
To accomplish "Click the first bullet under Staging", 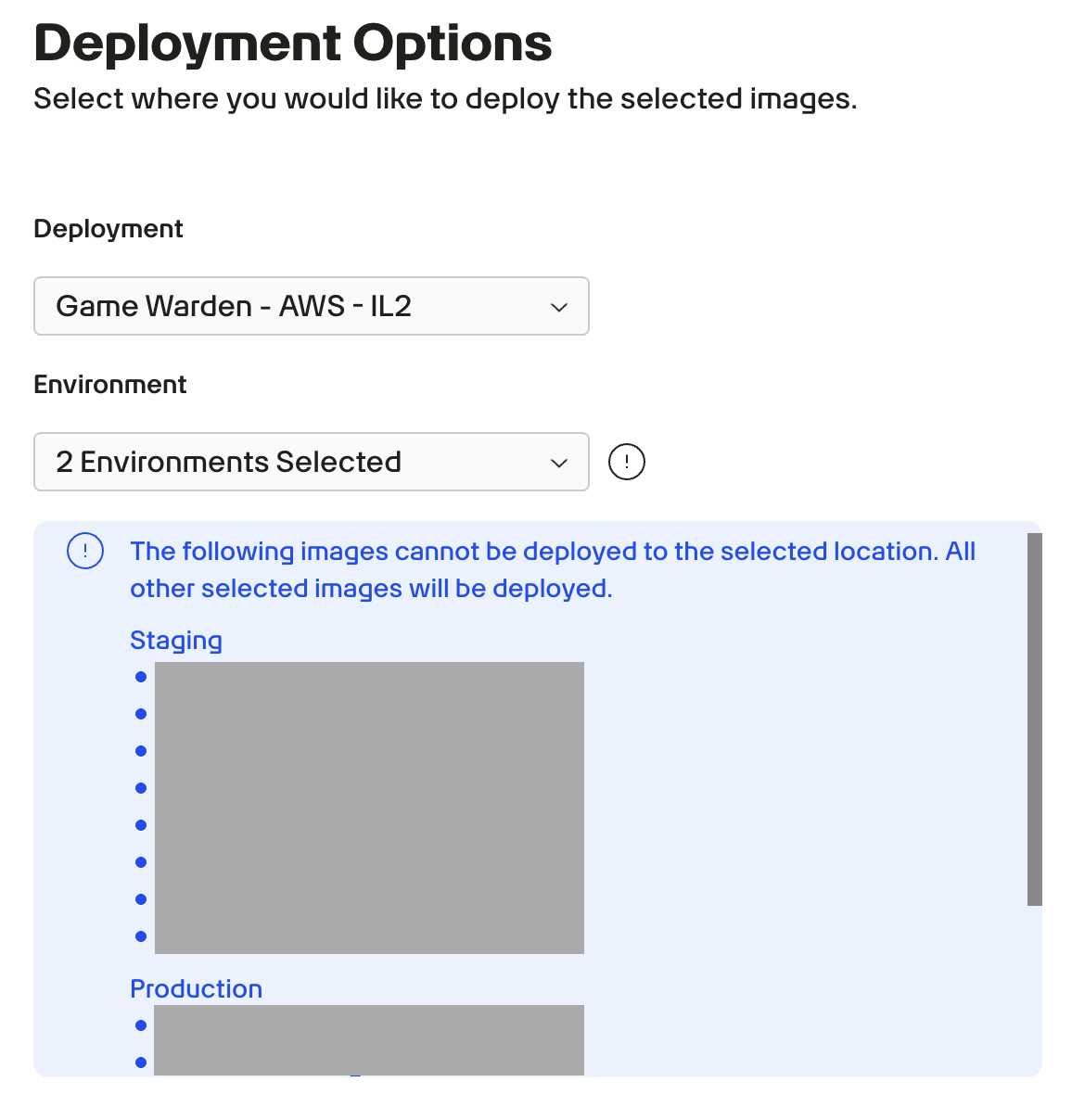I will pyautogui.click(x=140, y=676).
